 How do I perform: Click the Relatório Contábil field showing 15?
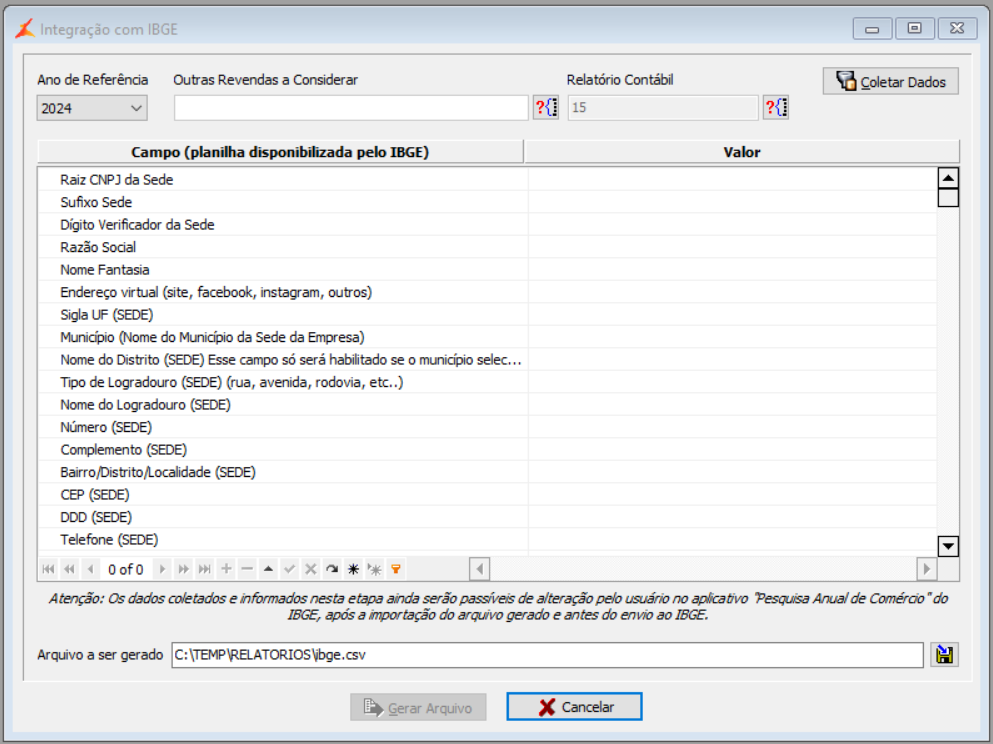[x=663, y=108]
